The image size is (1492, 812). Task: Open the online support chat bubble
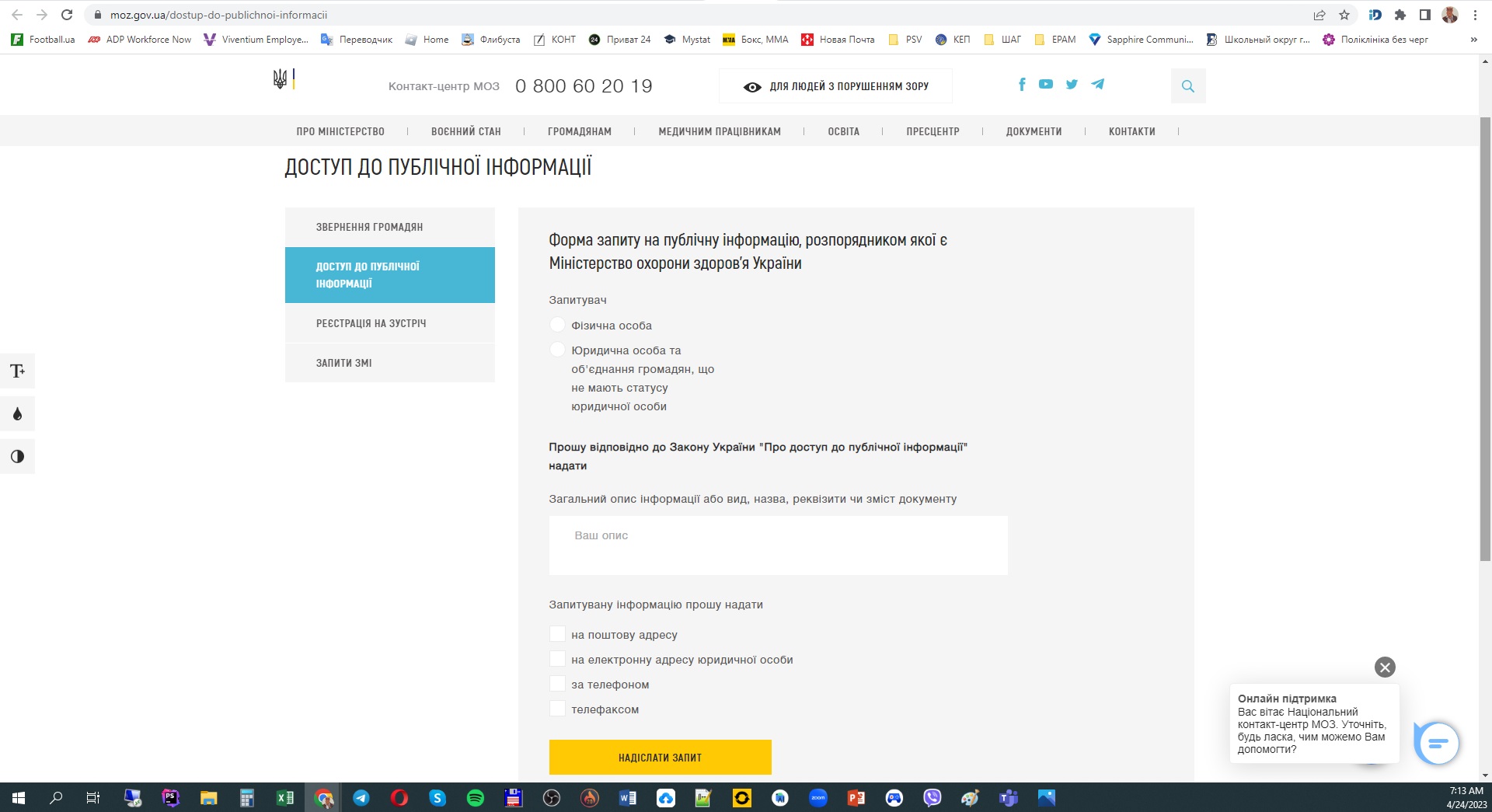click(x=1437, y=744)
